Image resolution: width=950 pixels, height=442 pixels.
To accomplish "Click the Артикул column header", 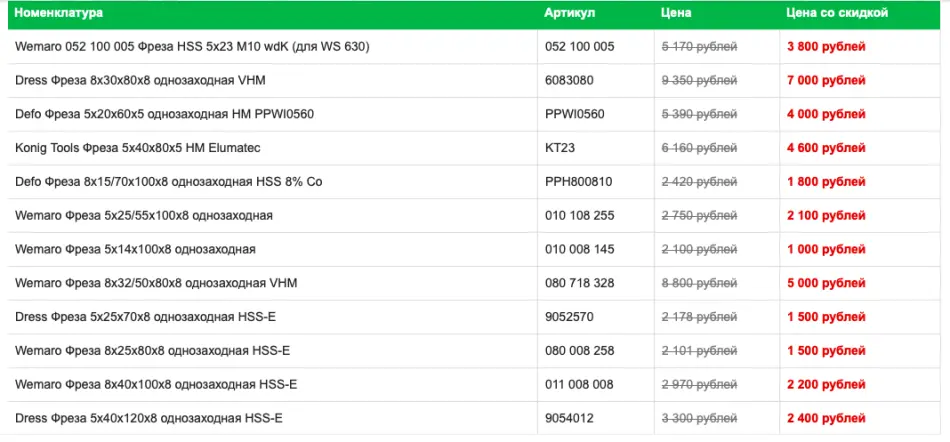I will pyautogui.click(x=569, y=13).
